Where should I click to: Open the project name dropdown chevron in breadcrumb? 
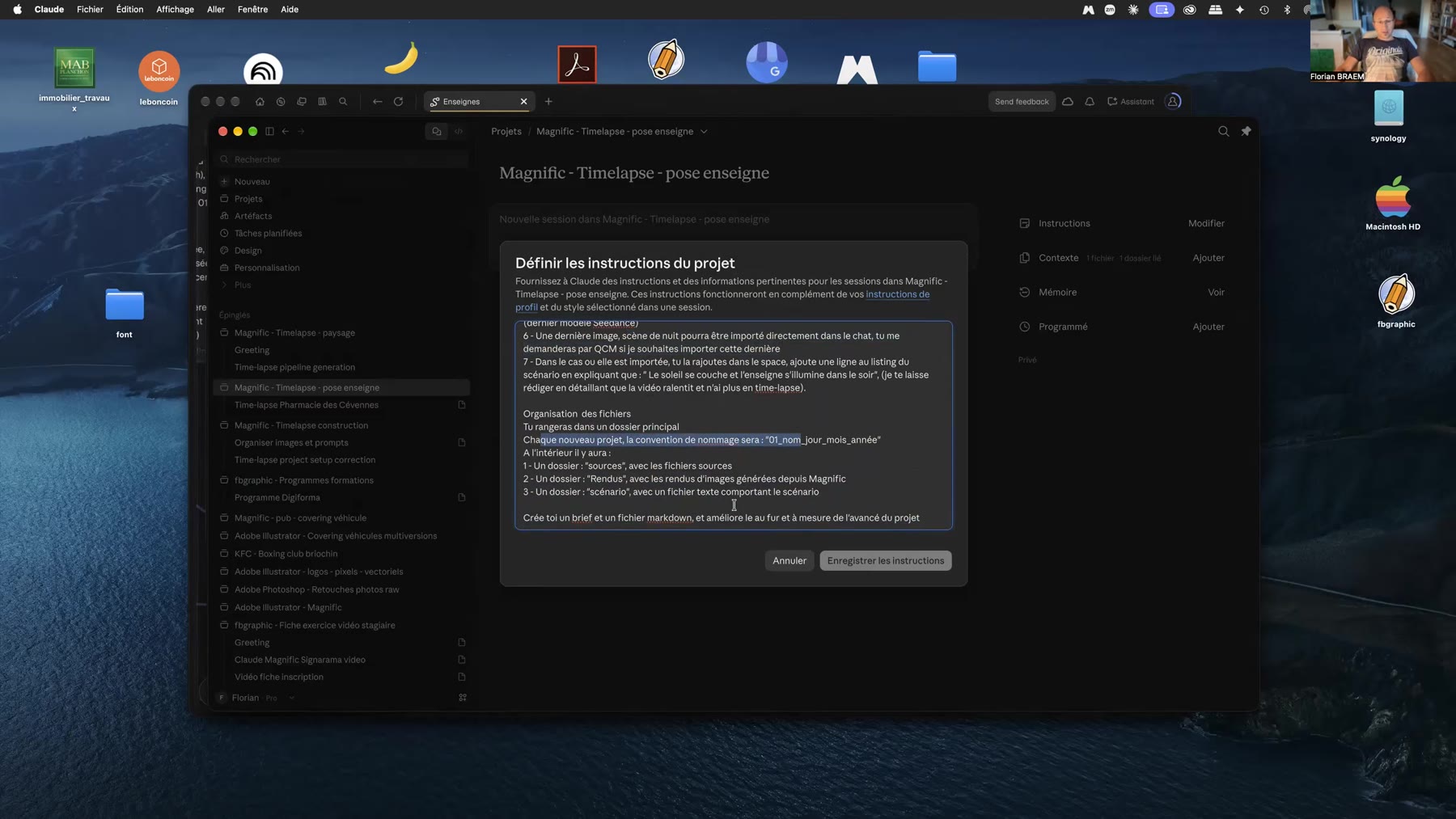tap(704, 132)
